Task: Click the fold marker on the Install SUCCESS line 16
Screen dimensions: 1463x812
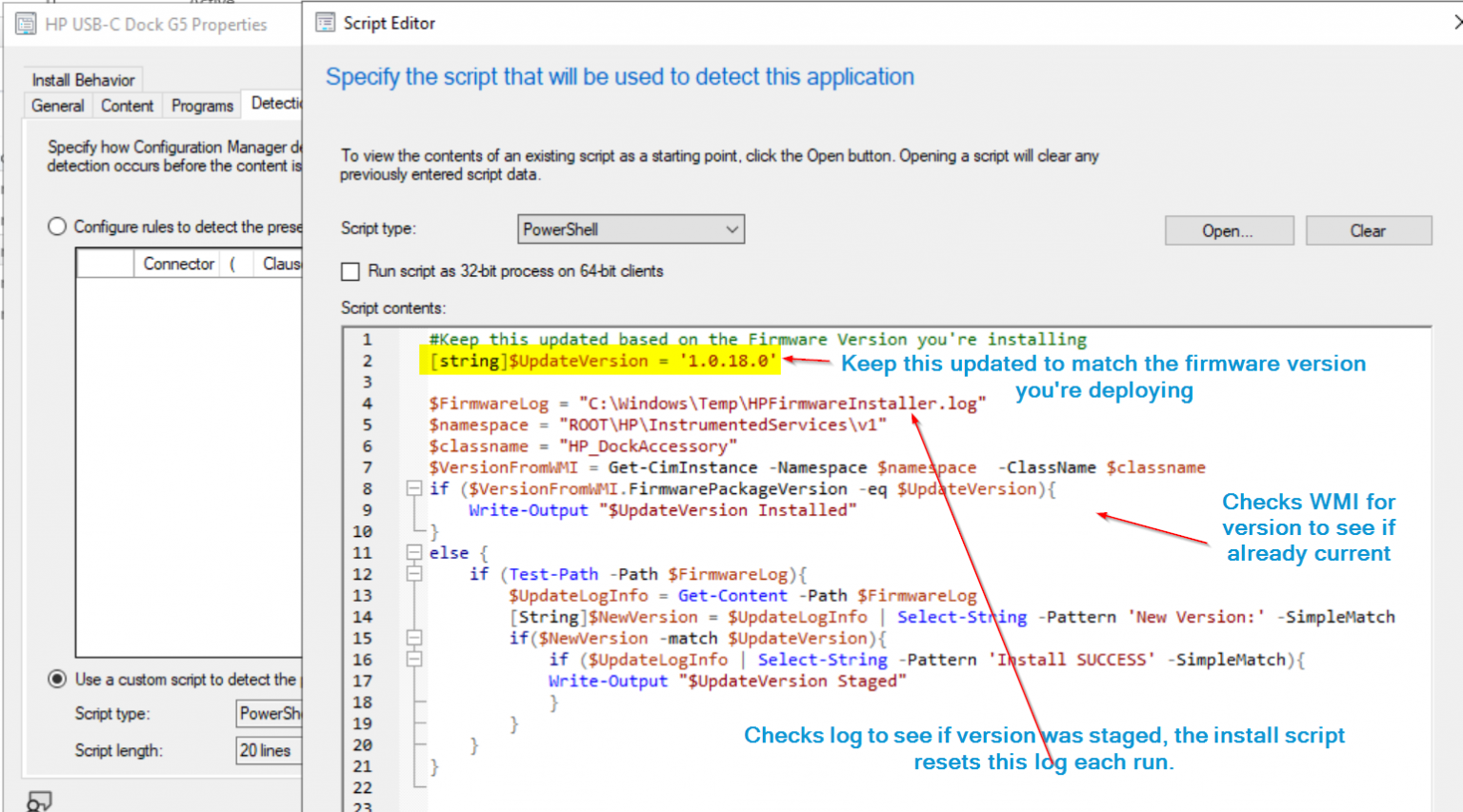Action: coord(413,660)
